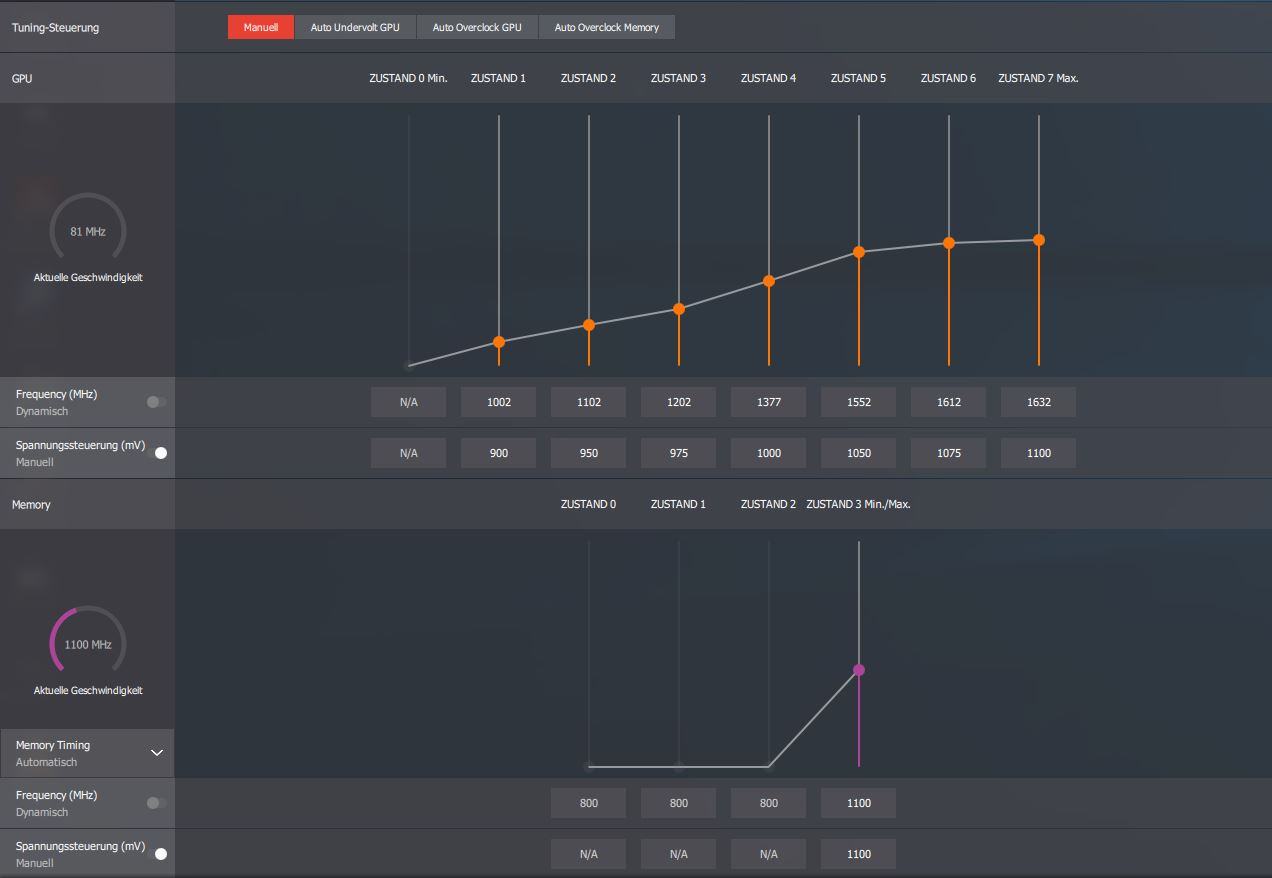The height and width of the screenshot is (878, 1272).
Task: Click GPU Zustand 5 slider handle
Action: coord(859,252)
